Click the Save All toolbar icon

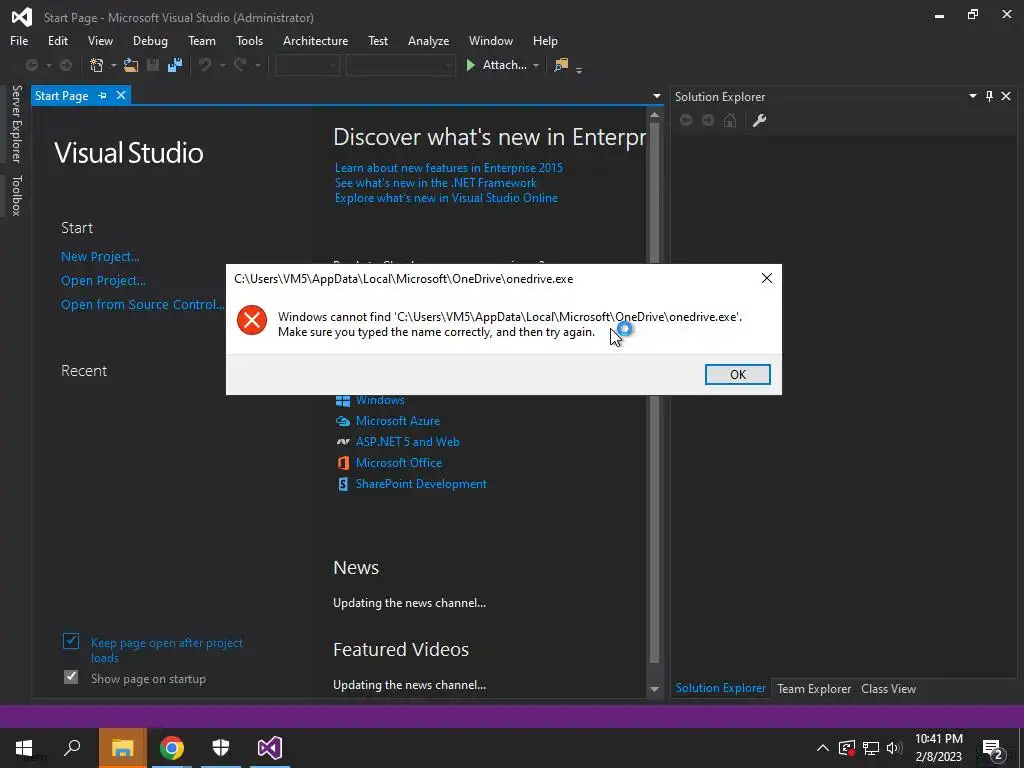coord(175,65)
